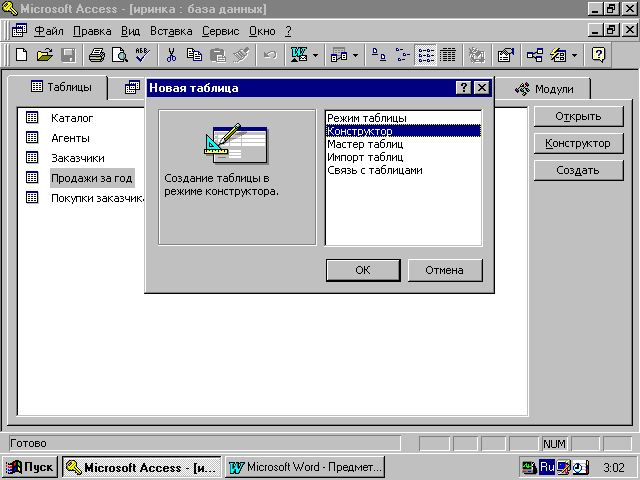
Task: Switch to the Модули tab
Action: [x=544, y=89]
